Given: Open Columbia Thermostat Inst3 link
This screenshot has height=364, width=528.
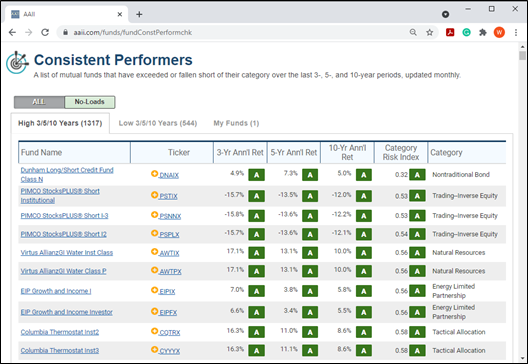Looking at the screenshot, I should tap(60, 351).
